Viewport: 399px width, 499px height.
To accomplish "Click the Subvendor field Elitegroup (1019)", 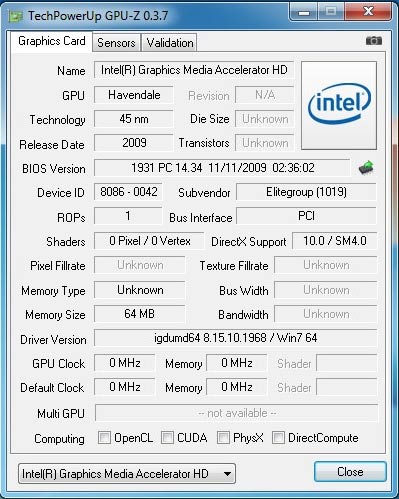I will pos(306,192).
